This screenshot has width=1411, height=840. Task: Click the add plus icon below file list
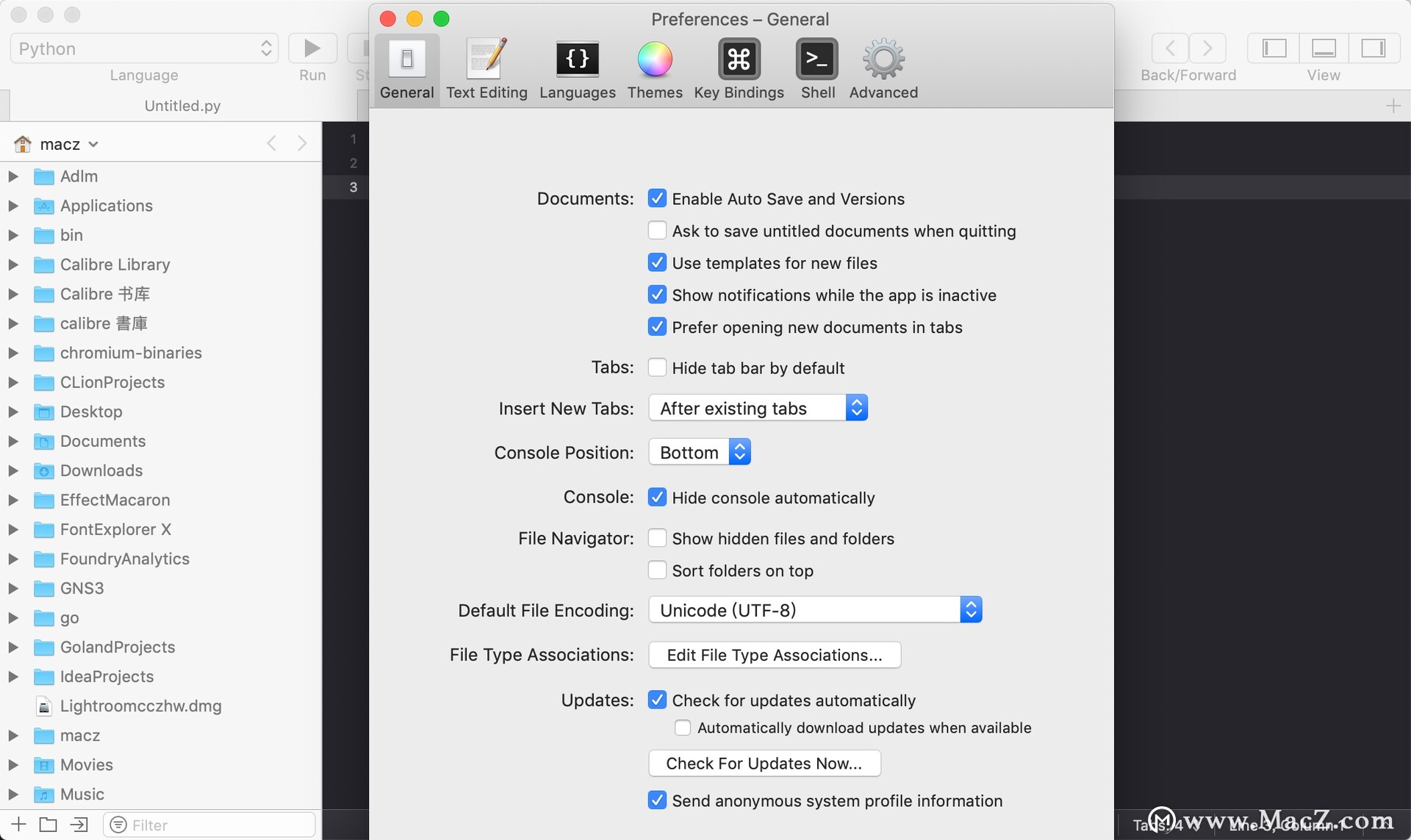click(x=19, y=825)
